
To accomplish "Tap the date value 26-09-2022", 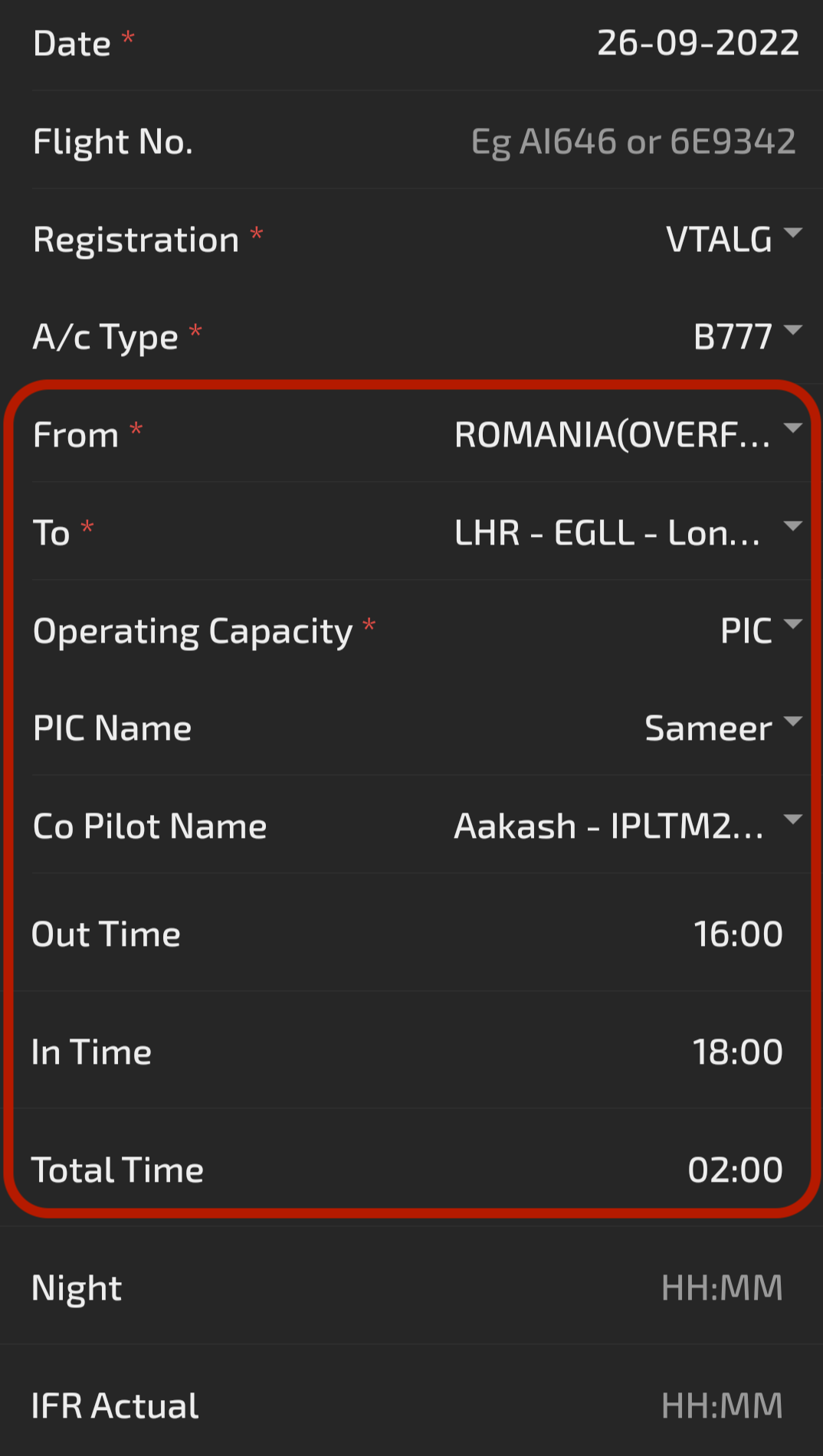I will coord(698,43).
